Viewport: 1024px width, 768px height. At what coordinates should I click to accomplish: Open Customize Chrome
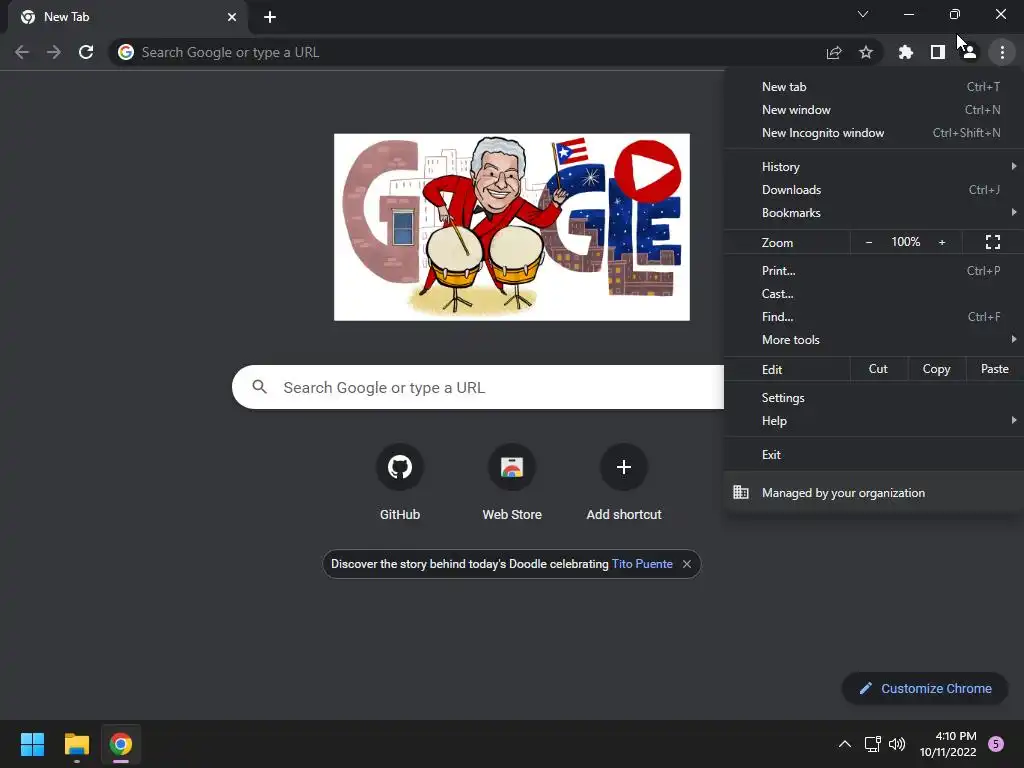click(x=925, y=688)
